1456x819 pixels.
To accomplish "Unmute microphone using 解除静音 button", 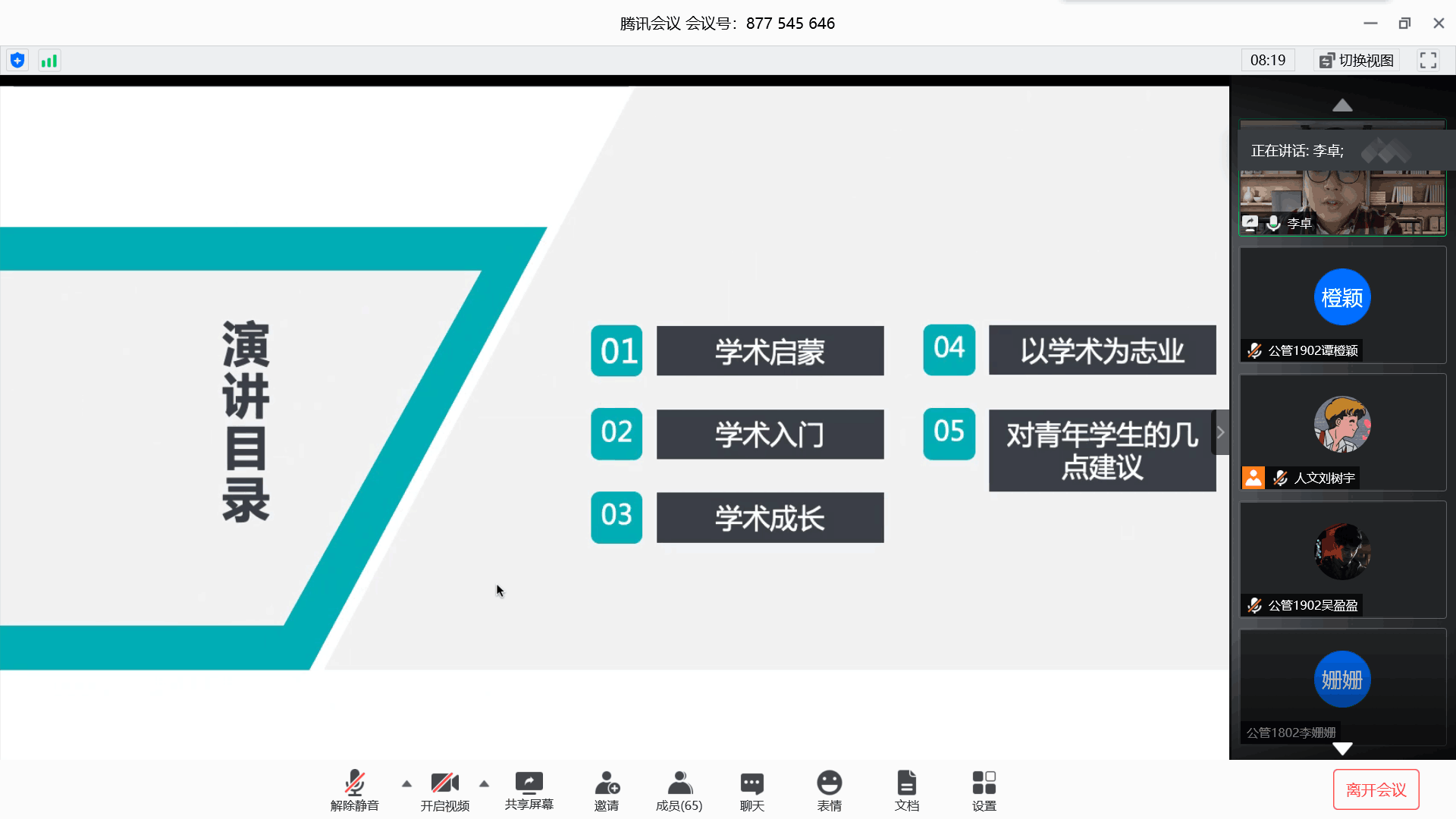I will 354,790.
